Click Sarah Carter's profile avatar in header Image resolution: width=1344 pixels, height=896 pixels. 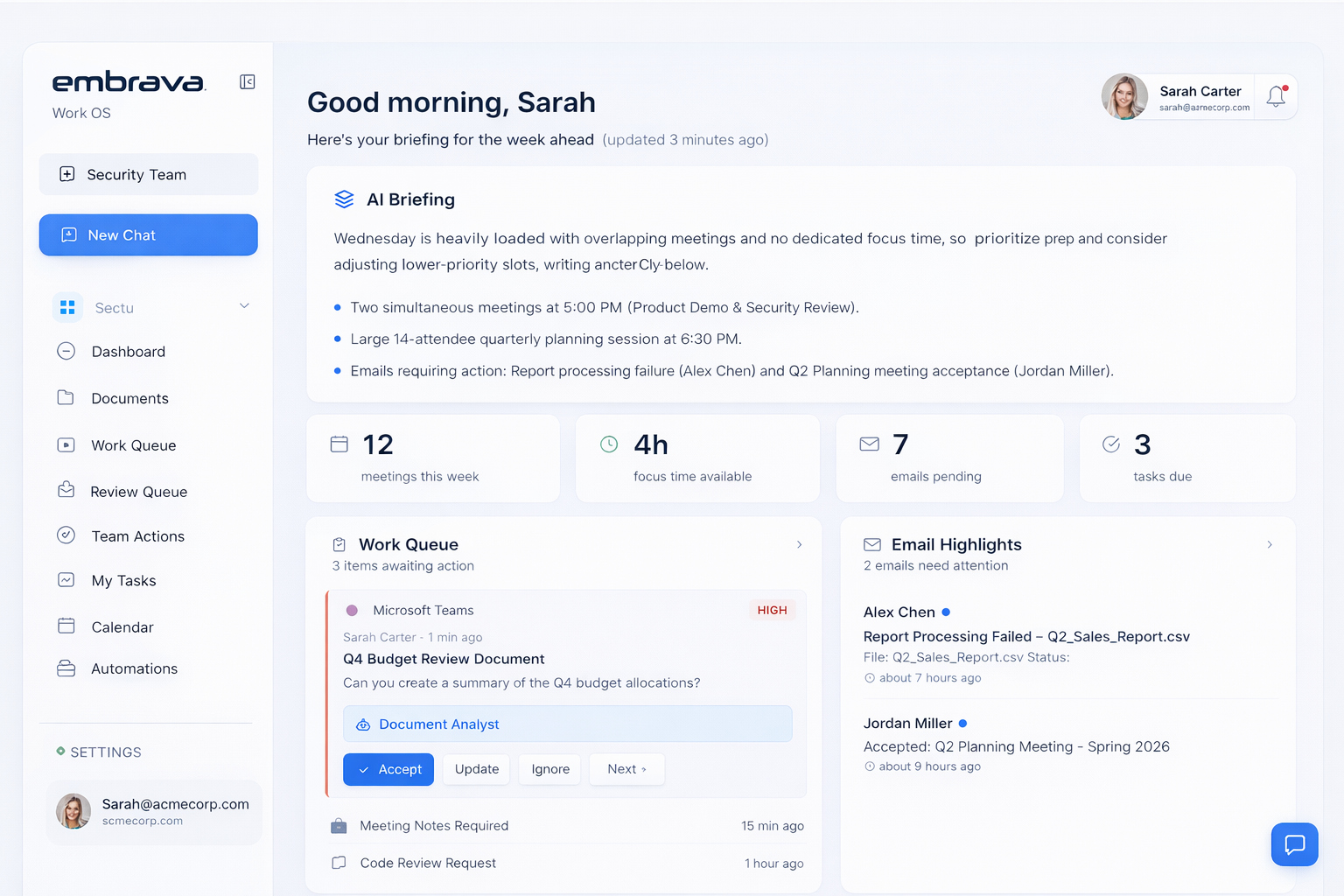pos(1124,96)
